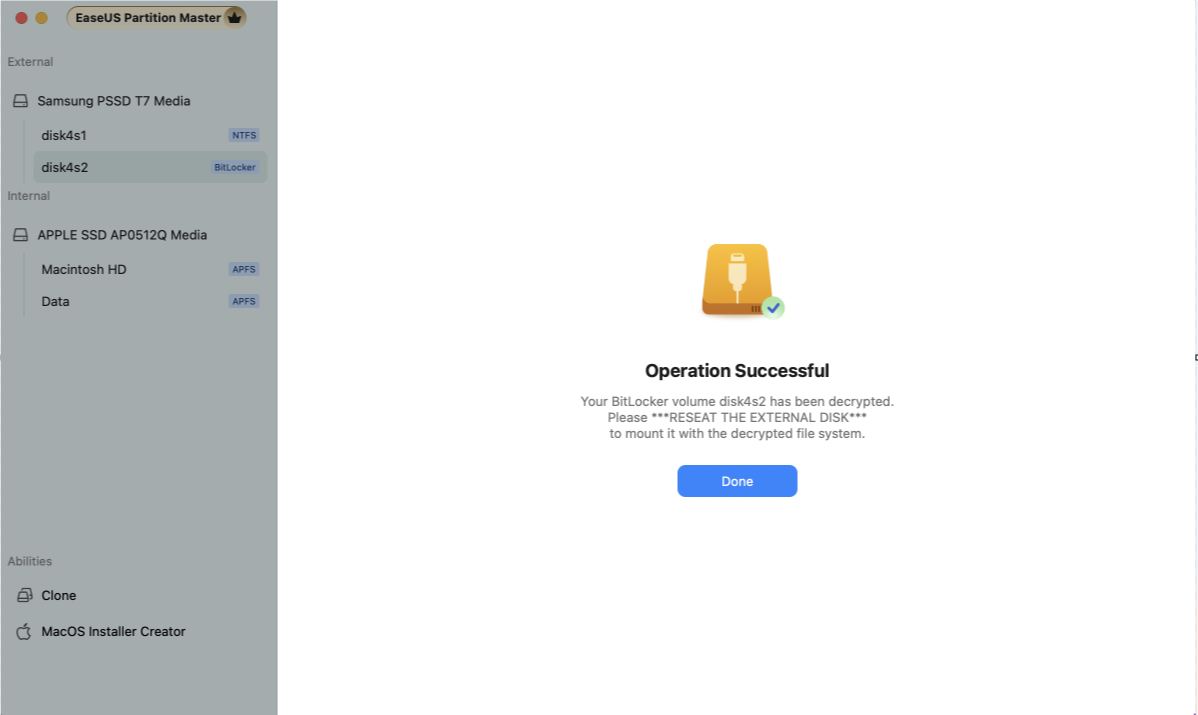The width and height of the screenshot is (1198, 715).
Task: Select the disk4s1 NTFS partition
Action: pyautogui.click(x=150, y=135)
